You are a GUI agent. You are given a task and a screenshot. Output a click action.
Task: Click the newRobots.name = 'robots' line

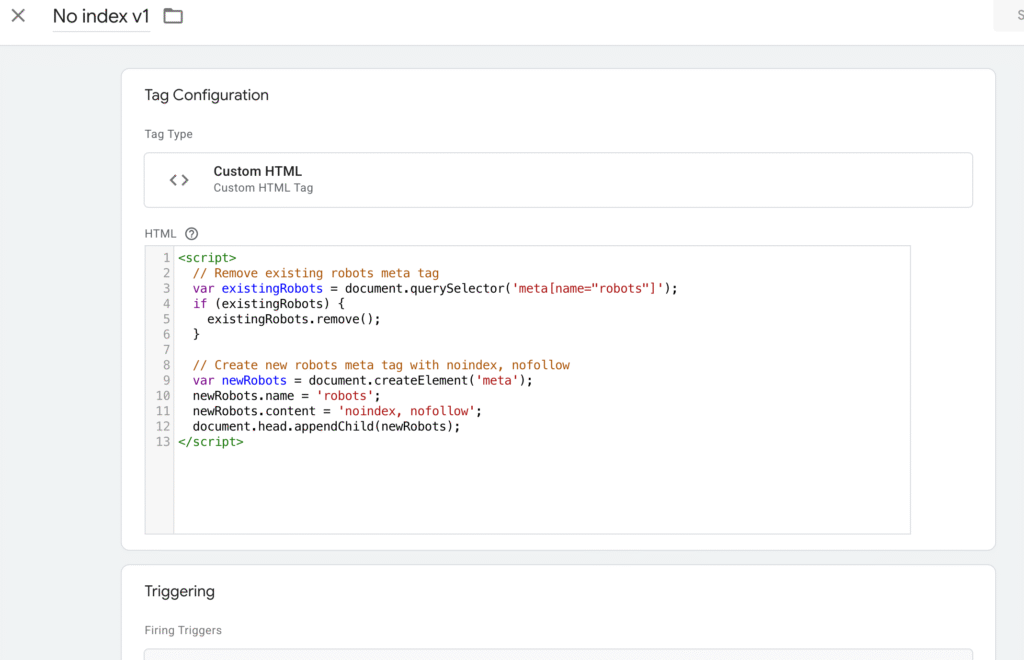[286, 396]
